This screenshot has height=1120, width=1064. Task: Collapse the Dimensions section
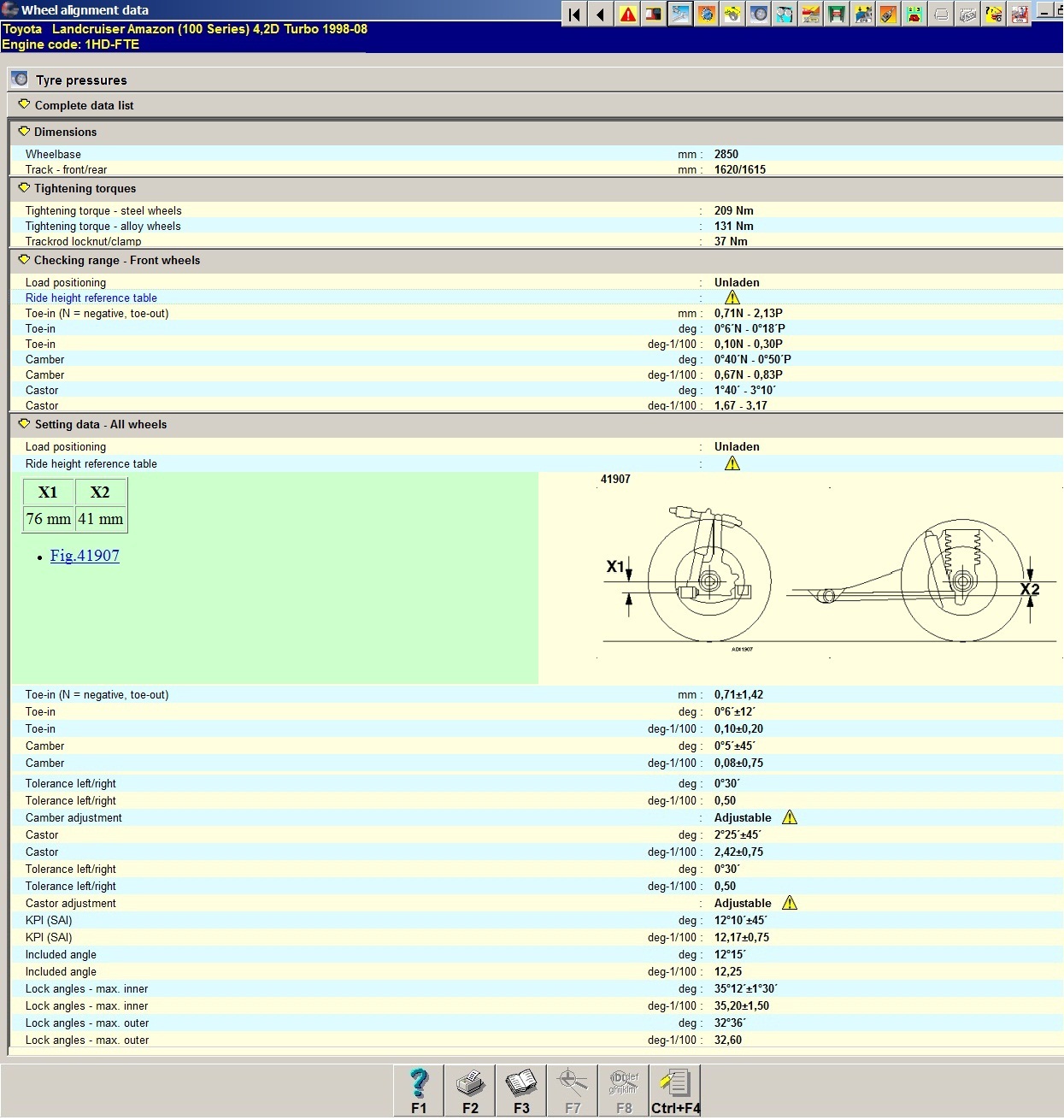24,132
